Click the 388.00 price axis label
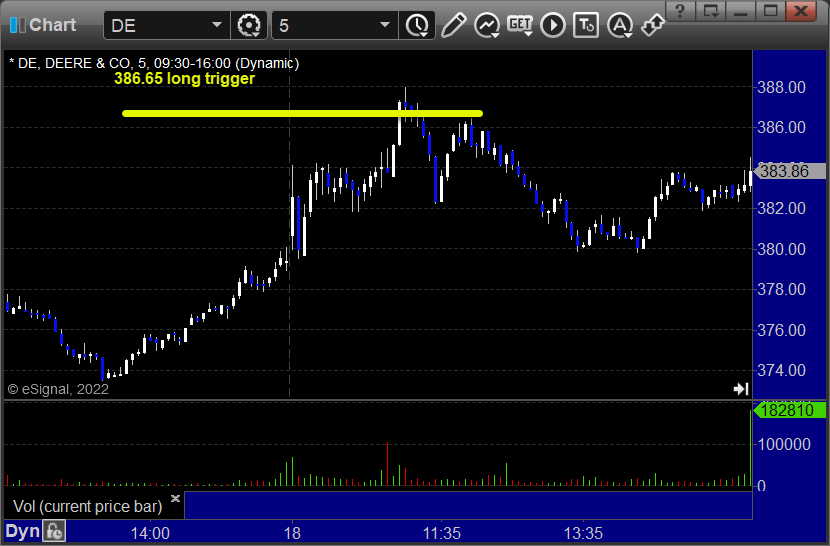 click(x=782, y=87)
